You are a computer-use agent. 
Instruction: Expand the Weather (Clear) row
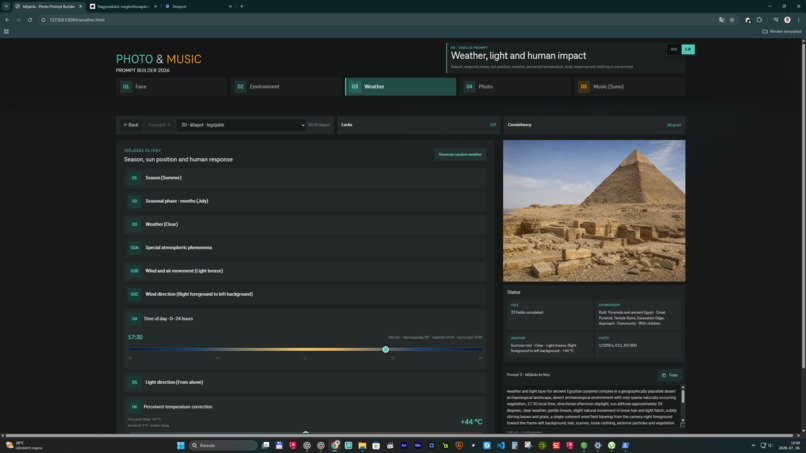point(305,224)
